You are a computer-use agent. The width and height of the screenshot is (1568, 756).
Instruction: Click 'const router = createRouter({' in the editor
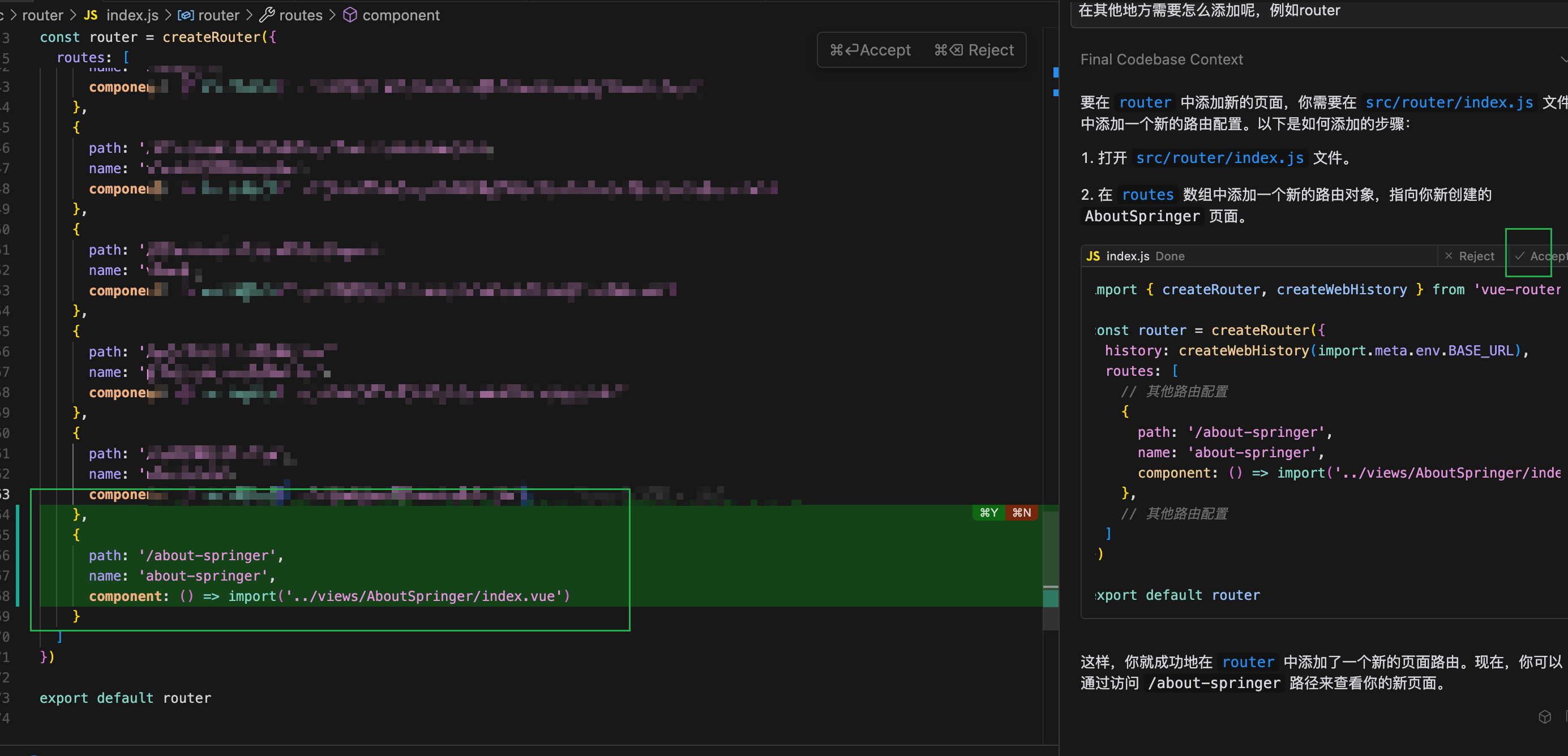point(158,37)
